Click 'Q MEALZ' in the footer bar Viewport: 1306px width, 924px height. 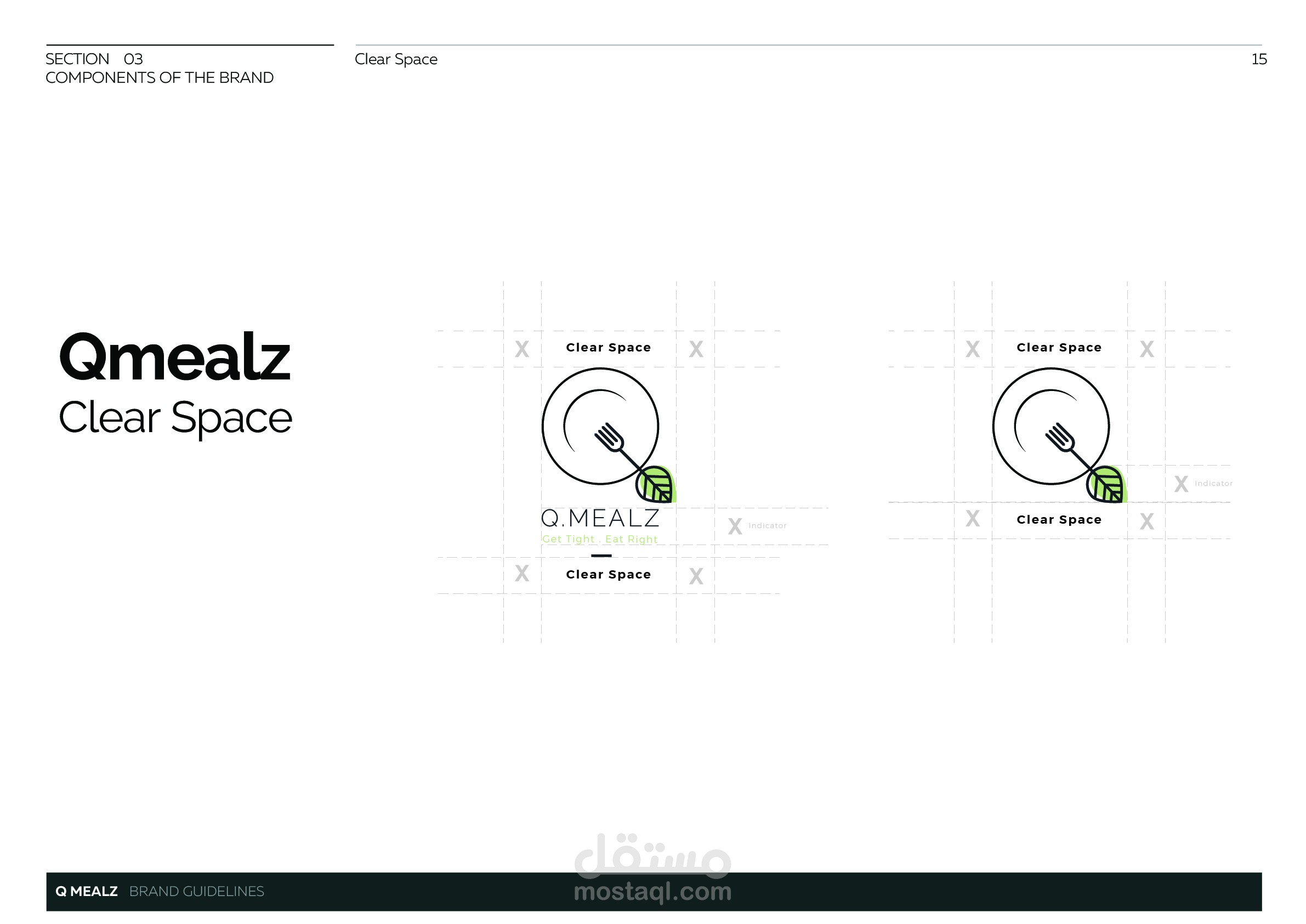click(87, 891)
